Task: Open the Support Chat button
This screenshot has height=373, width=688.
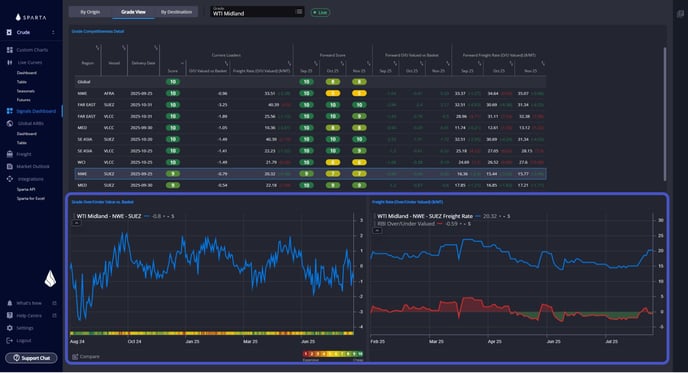Action: click(31, 358)
